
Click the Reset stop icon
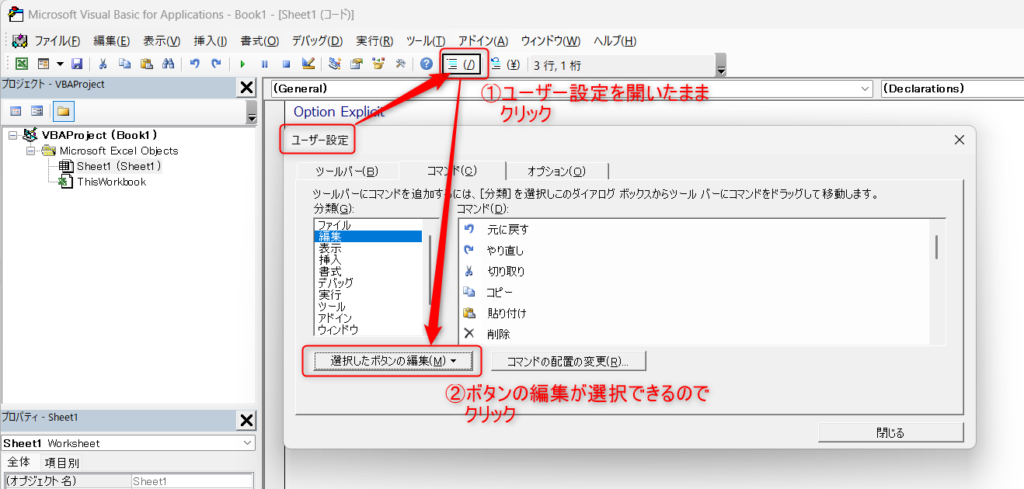[285, 64]
